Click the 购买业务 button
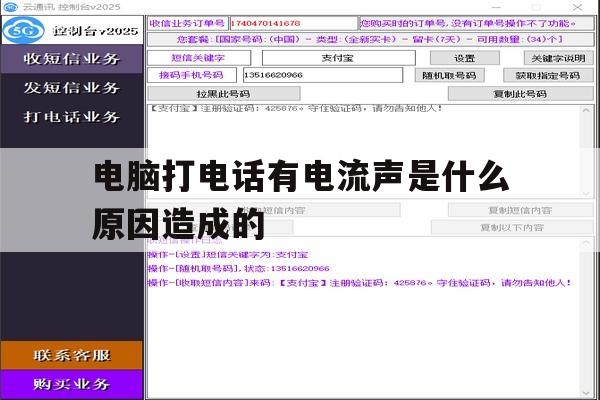The height and width of the screenshot is (400, 600). pyautogui.click(x=72, y=384)
